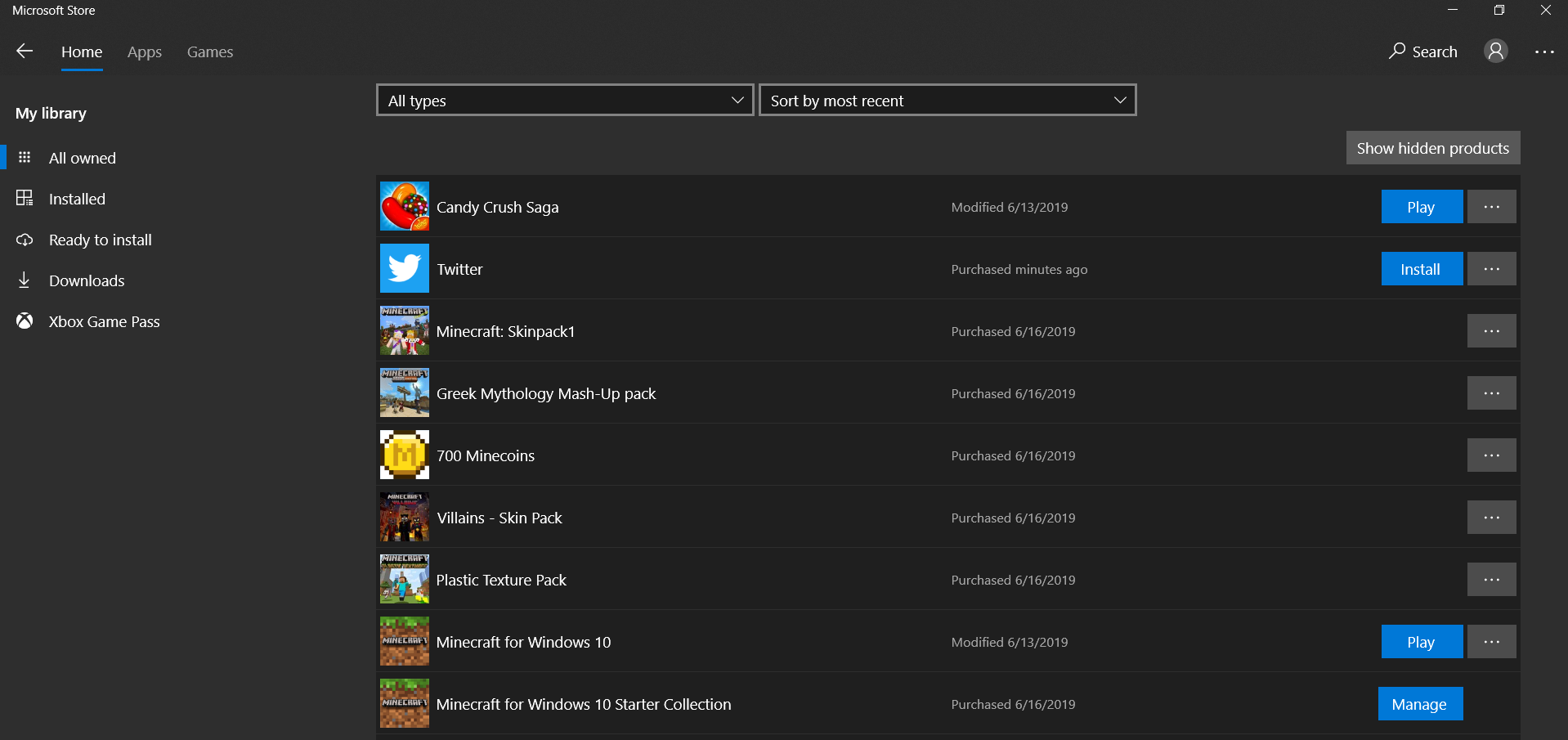Viewport: 1568px width, 740px height.
Task: Click the Minecraft: Skinpack1 thumbnail
Action: click(405, 330)
